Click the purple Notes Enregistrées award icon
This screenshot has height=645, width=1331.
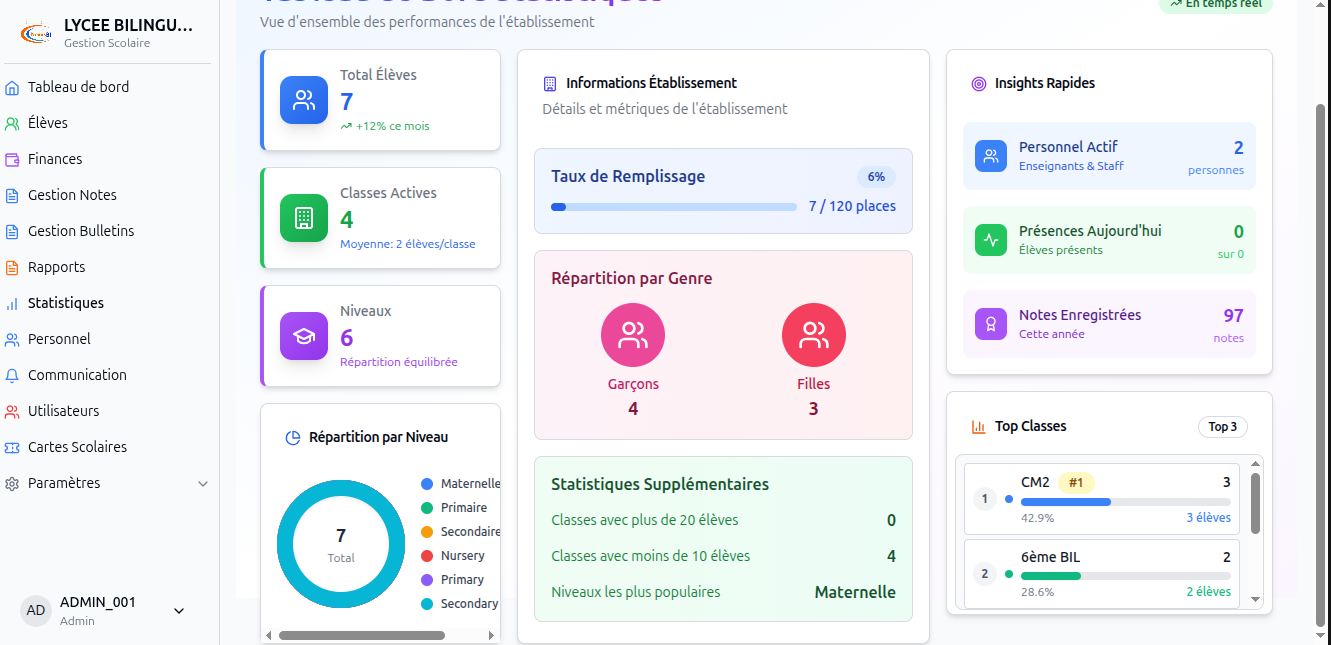[991, 324]
